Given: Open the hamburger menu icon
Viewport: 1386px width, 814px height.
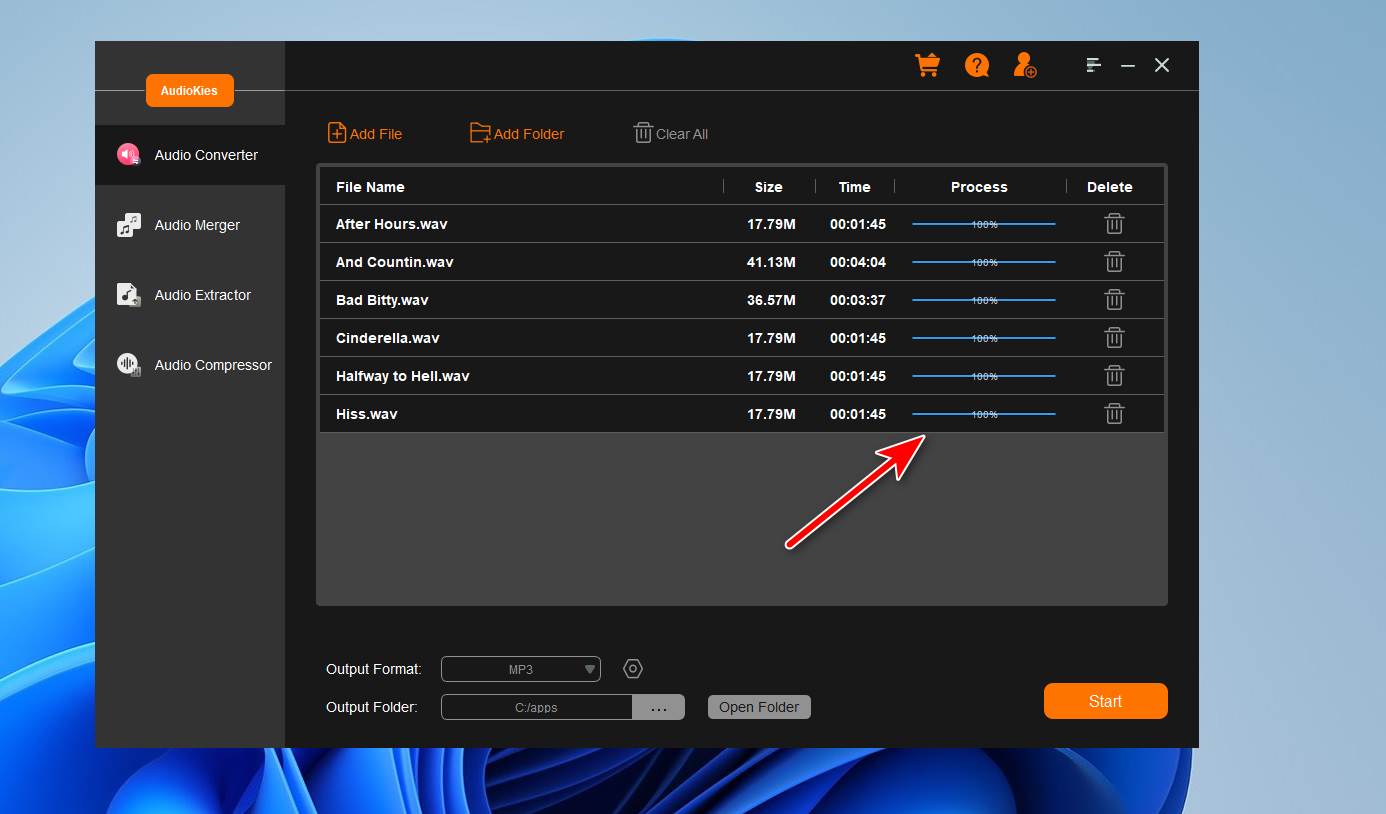Looking at the screenshot, I should (1093, 65).
